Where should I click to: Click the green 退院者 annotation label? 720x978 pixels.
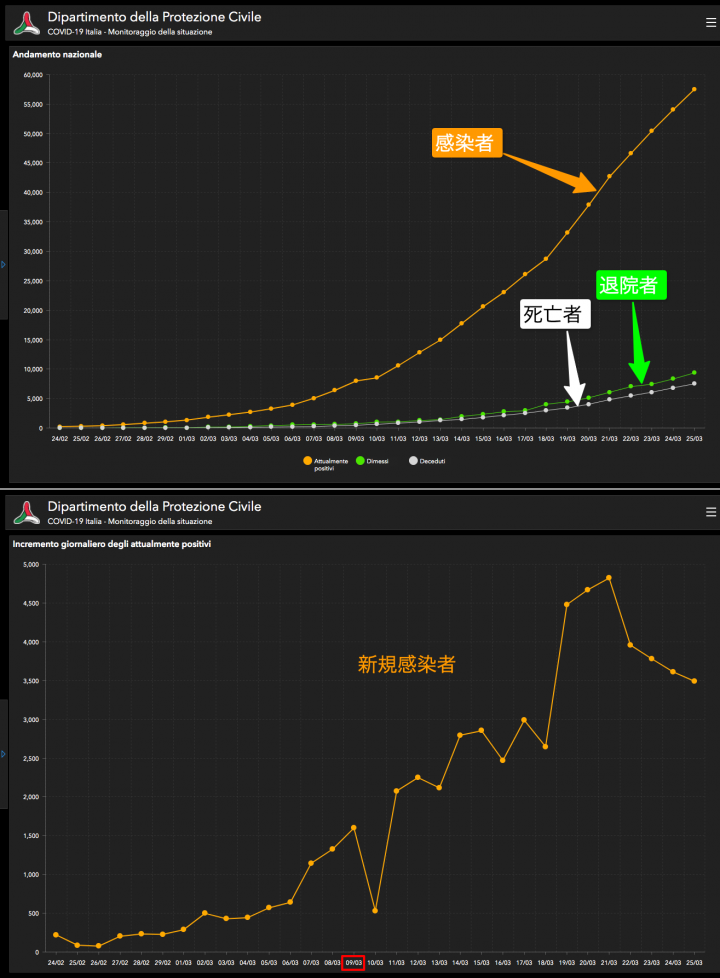pyautogui.click(x=629, y=285)
